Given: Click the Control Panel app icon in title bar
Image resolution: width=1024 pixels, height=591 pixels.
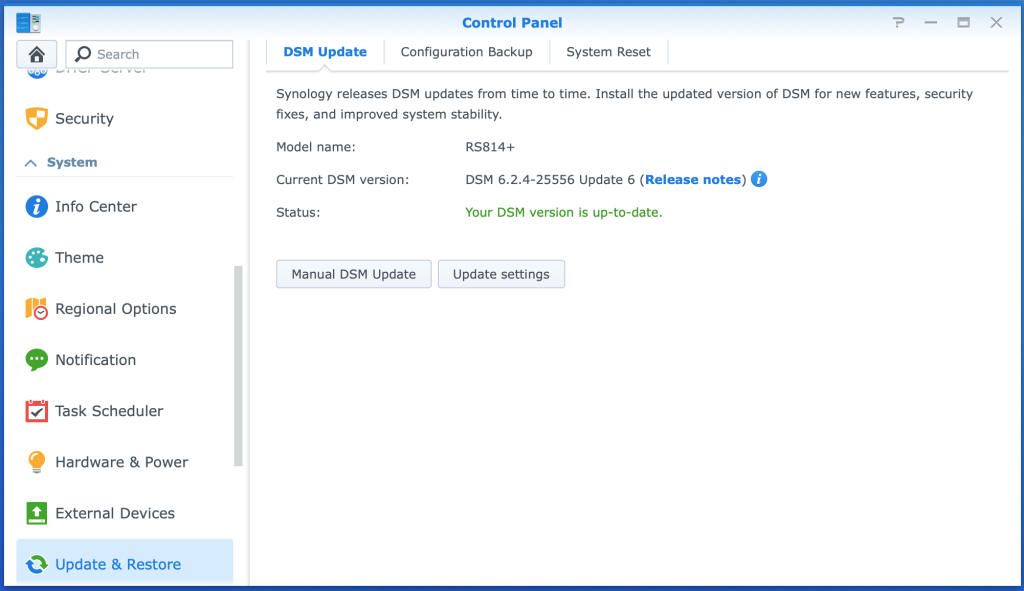Looking at the screenshot, I should coord(29,23).
